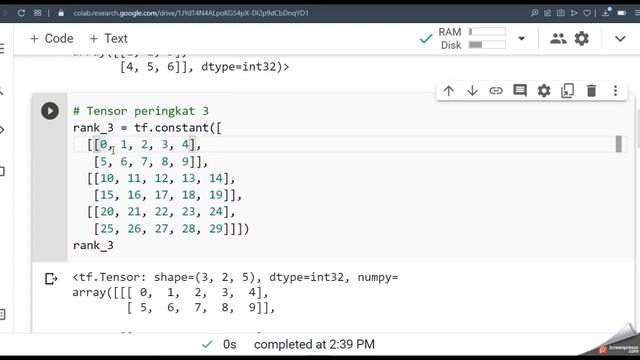Place cursor on tf.constant line
The width and height of the screenshot is (640, 360).
point(147,128)
